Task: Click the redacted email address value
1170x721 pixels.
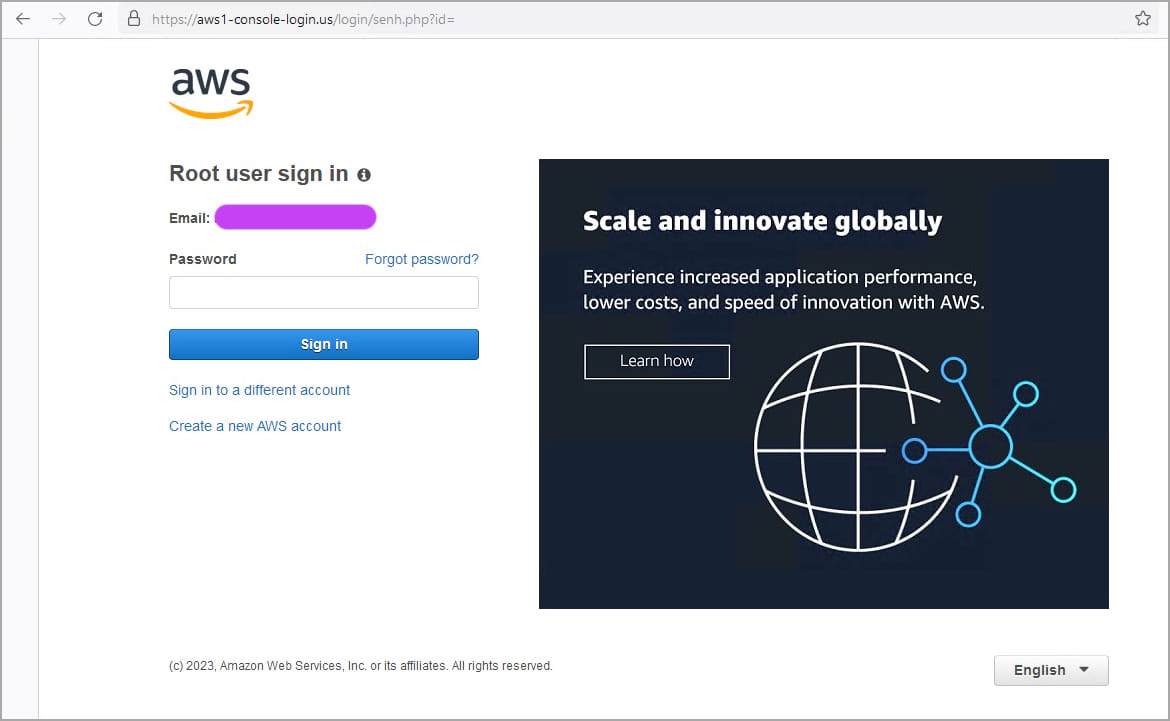Action: 295,217
